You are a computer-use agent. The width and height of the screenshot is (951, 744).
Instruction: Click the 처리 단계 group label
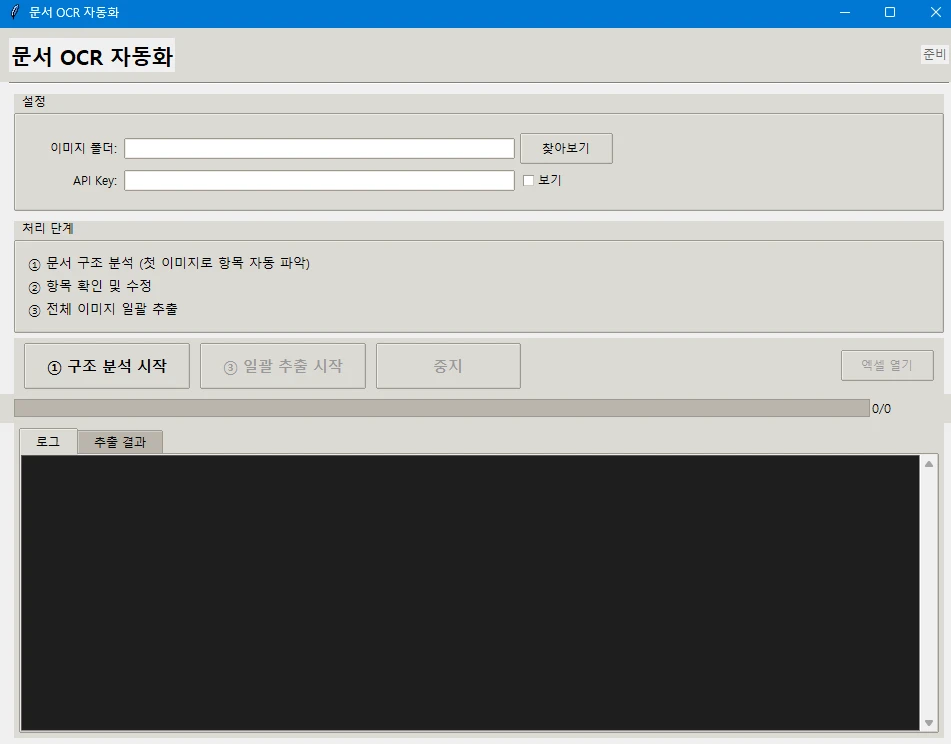click(48, 229)
